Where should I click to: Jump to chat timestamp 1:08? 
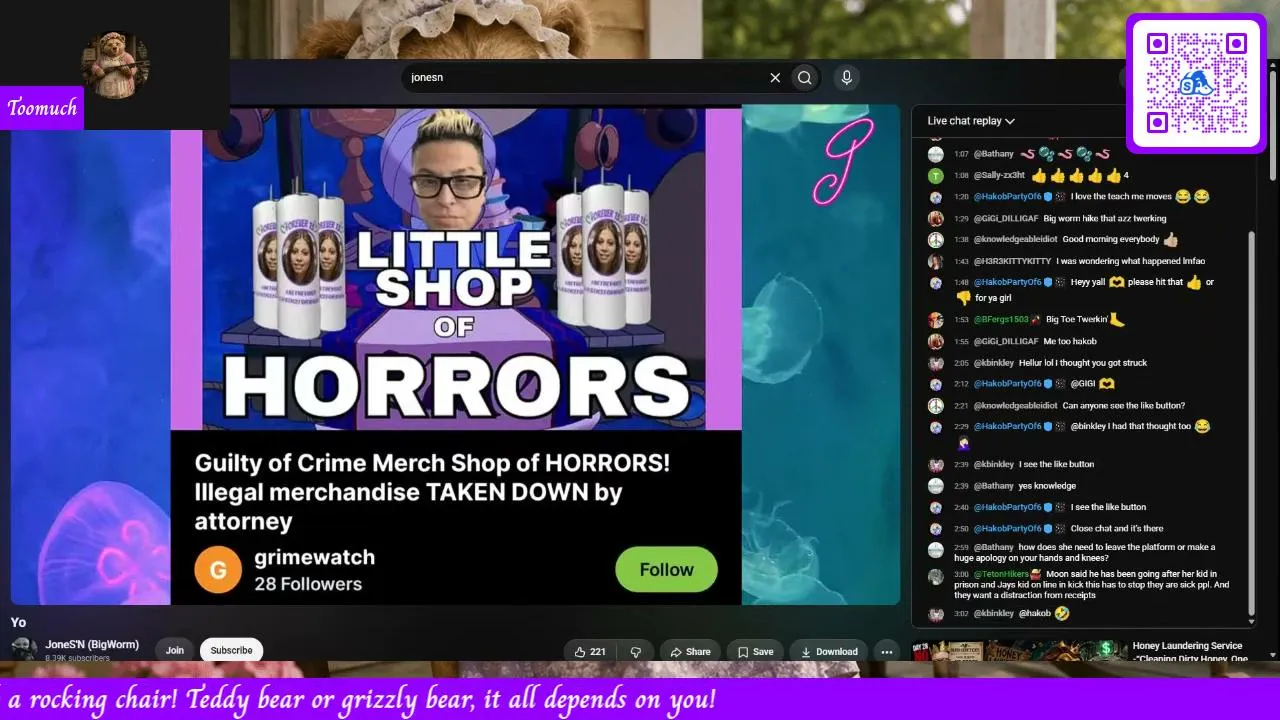(961, 176)
